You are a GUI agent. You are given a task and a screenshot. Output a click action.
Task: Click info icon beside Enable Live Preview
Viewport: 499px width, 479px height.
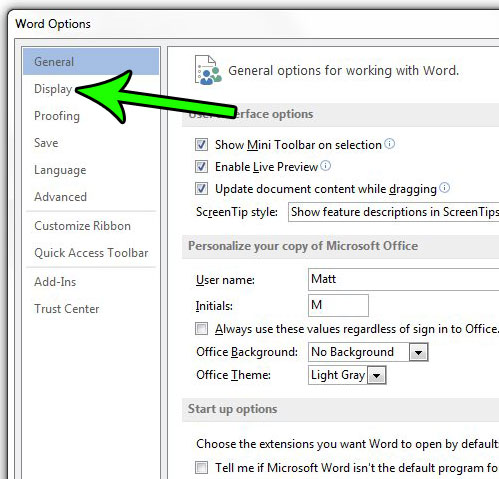[326, 166]
